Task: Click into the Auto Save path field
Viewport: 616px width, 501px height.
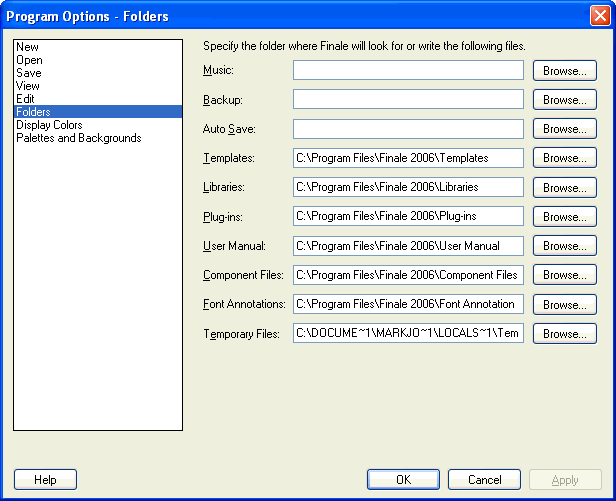Action: click(408, 129)
